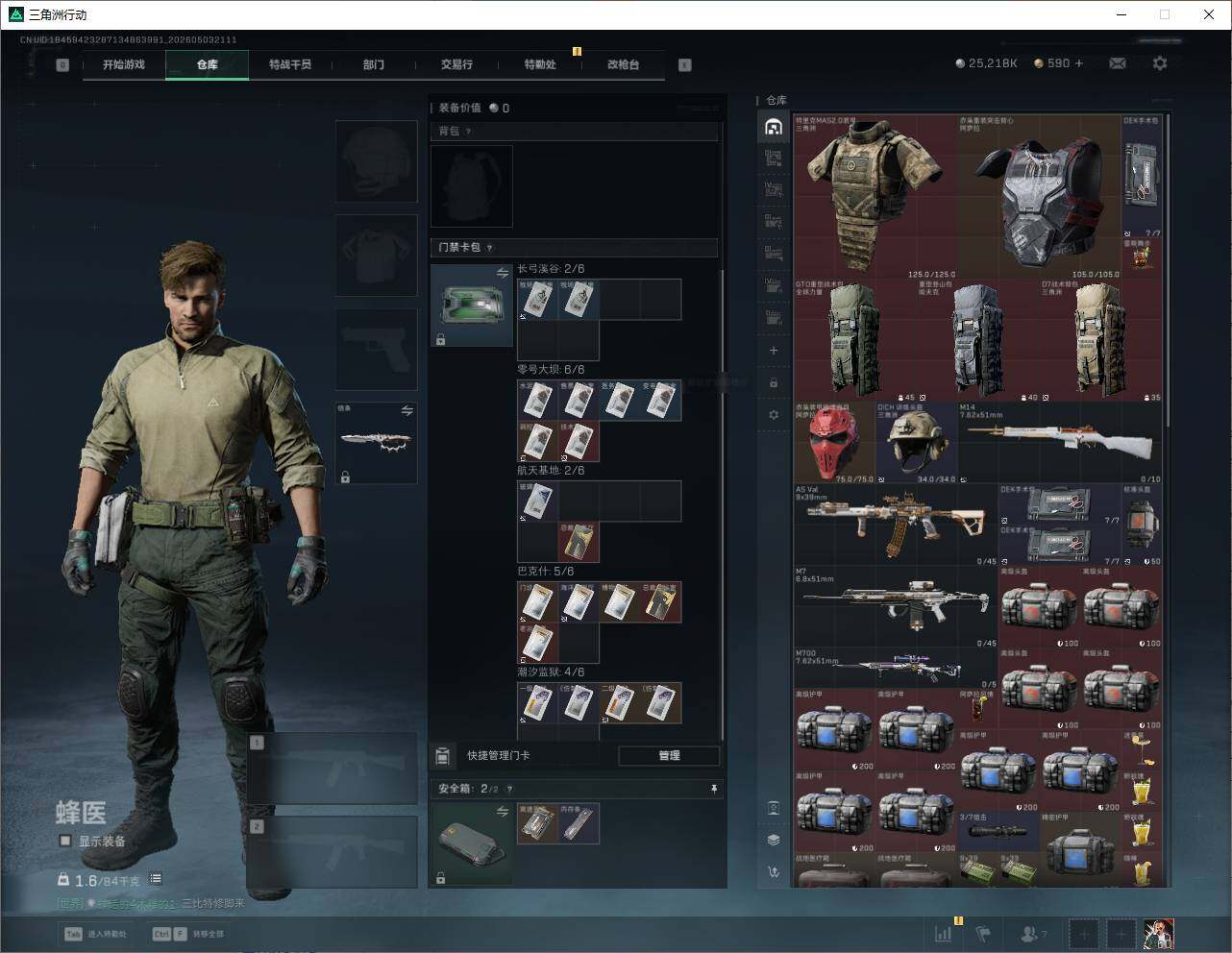The width and height of the screenshot is (1232, 953).
Task: Open the statistics chart icon in bottom bar
Action: [x=944, y=933]
